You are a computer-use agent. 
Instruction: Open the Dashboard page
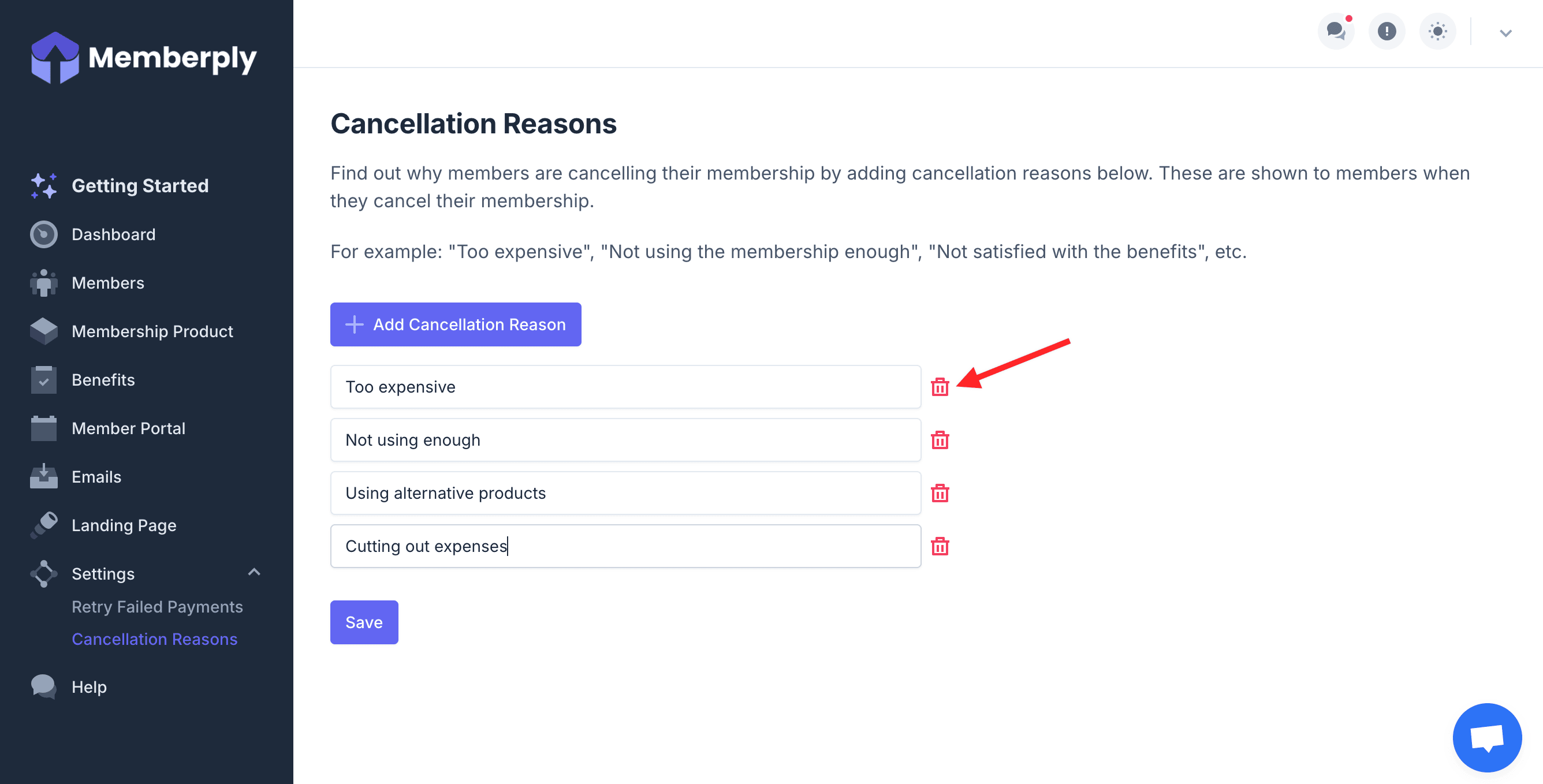tap(113, 234)
